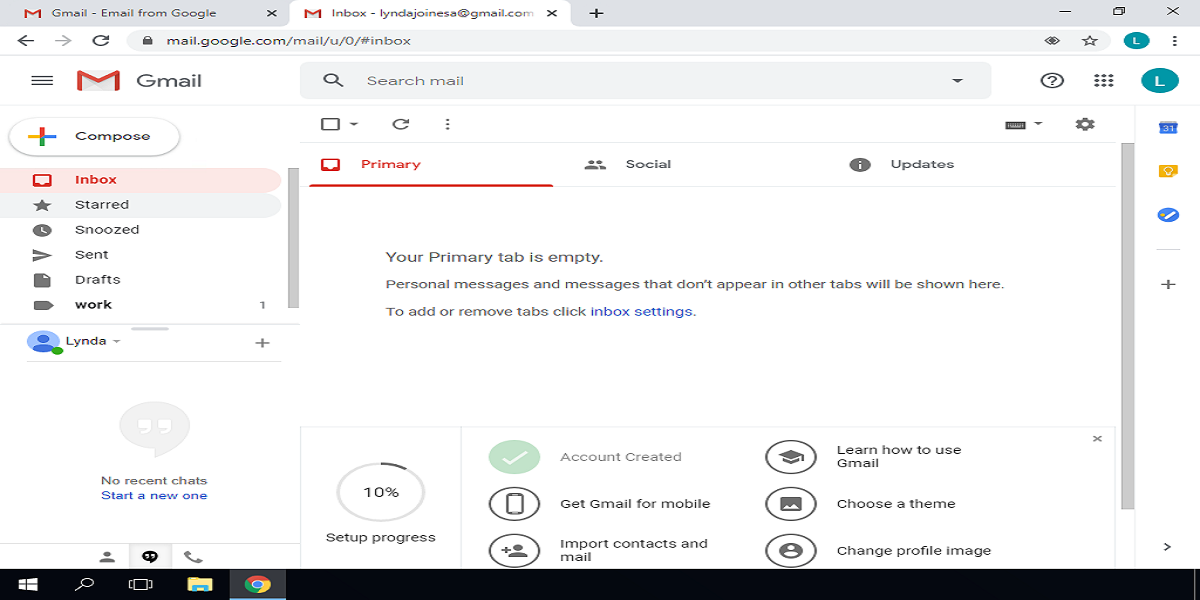Viewport: 1200px width, 600px height.
Task: Focus the Search mail field
Action: pos(645,81)
